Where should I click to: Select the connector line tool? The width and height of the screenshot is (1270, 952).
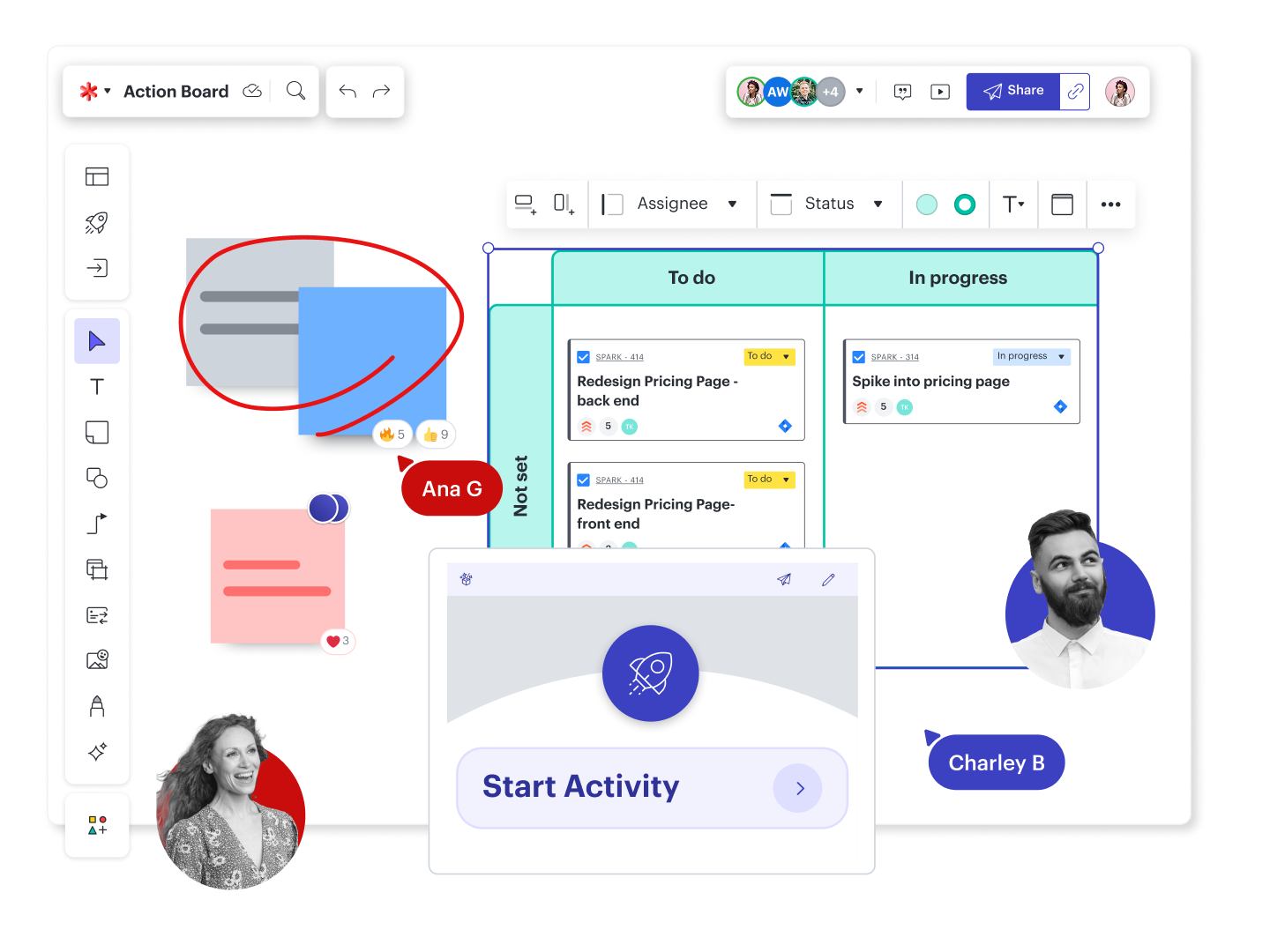coord(97,524)
